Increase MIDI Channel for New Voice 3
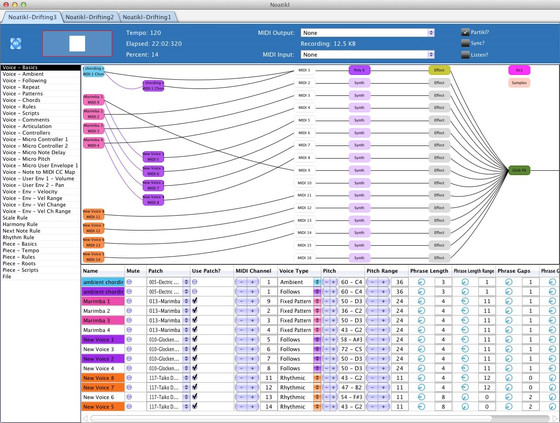 tap(252, 349)
